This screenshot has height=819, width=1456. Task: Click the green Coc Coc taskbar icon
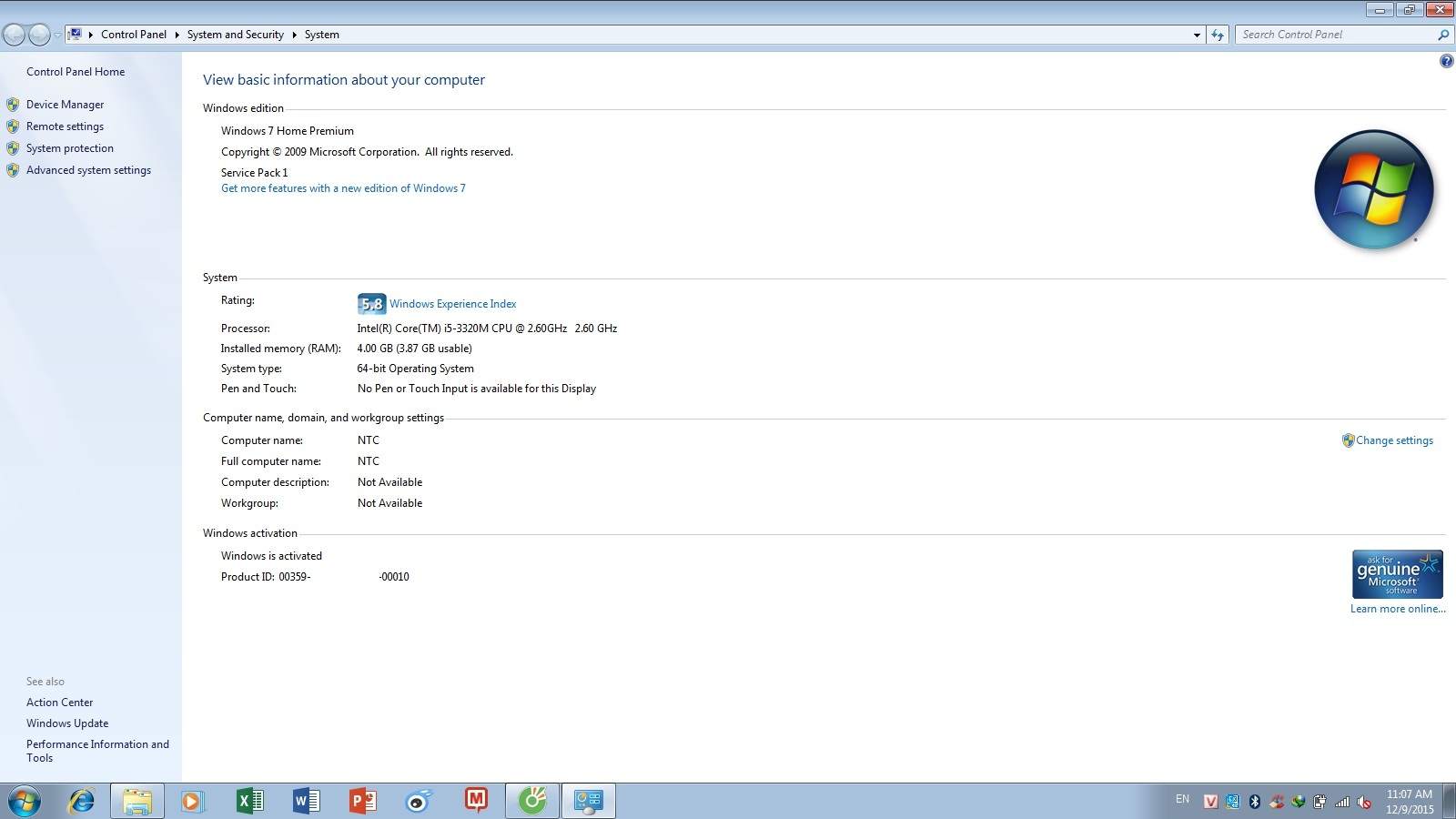pos(532,801)
